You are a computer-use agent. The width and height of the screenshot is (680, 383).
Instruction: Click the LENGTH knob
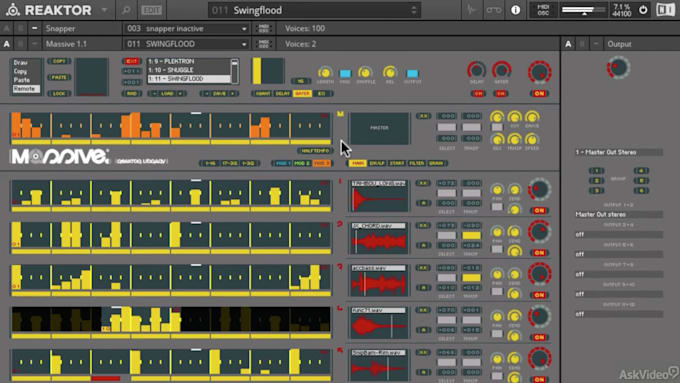click(x=325, y=72)
